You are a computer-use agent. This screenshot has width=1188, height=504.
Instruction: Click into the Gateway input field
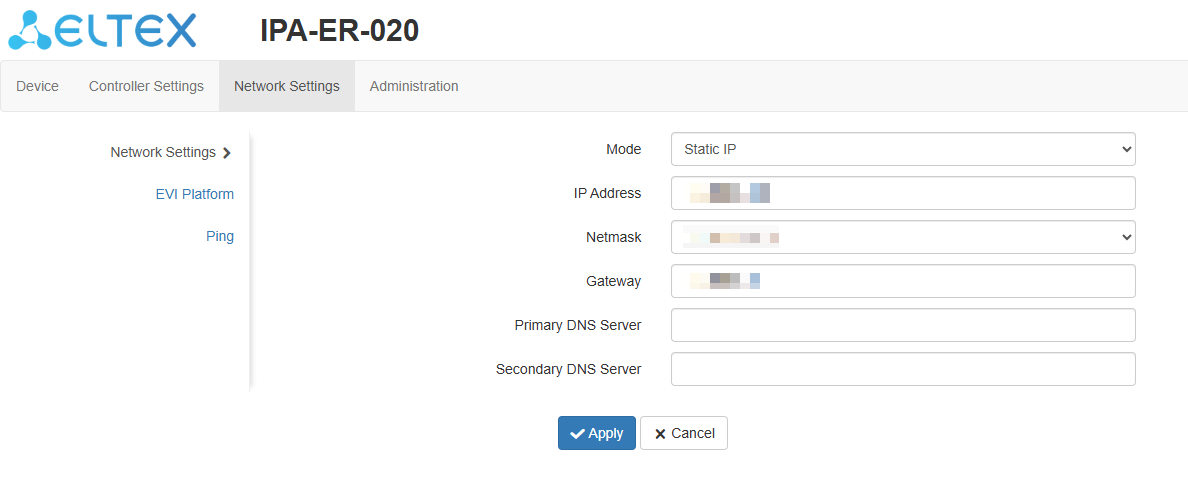903,281
